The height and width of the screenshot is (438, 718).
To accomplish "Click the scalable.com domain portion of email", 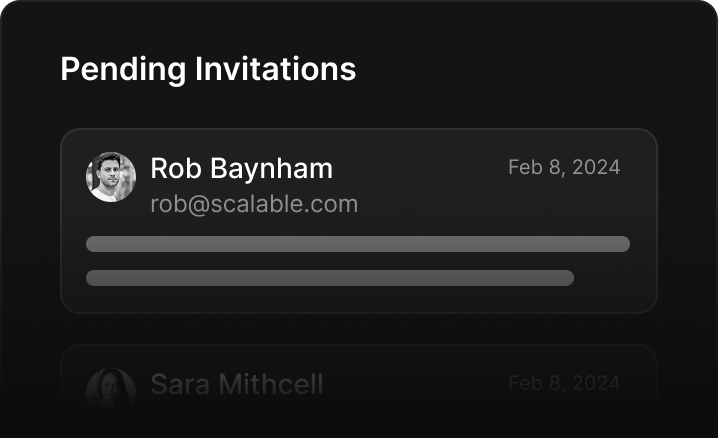I will [284, 204].
